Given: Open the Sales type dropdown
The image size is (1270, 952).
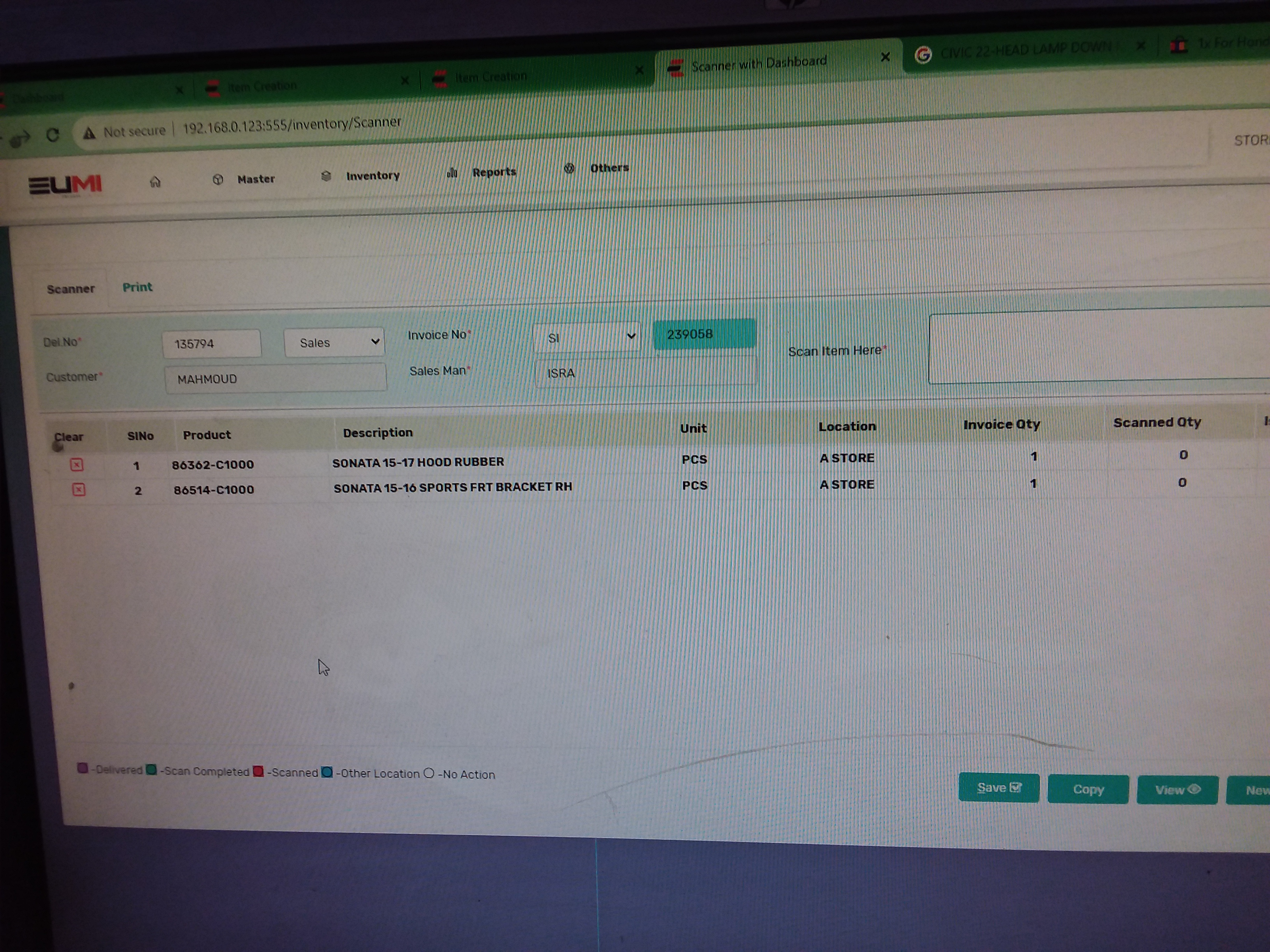Looking at the screenshot, I should pos(334,343).
